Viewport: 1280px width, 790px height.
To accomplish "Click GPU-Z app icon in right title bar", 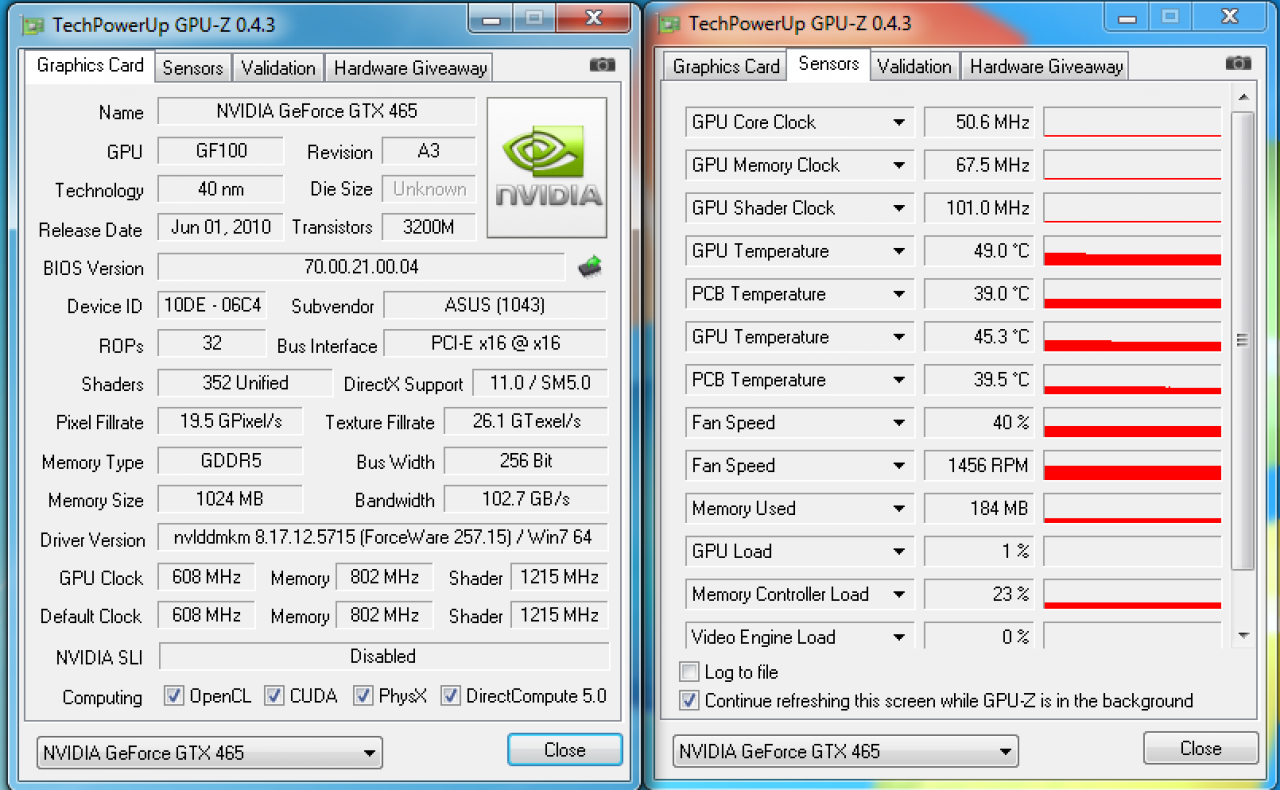I will pos(670,24).
